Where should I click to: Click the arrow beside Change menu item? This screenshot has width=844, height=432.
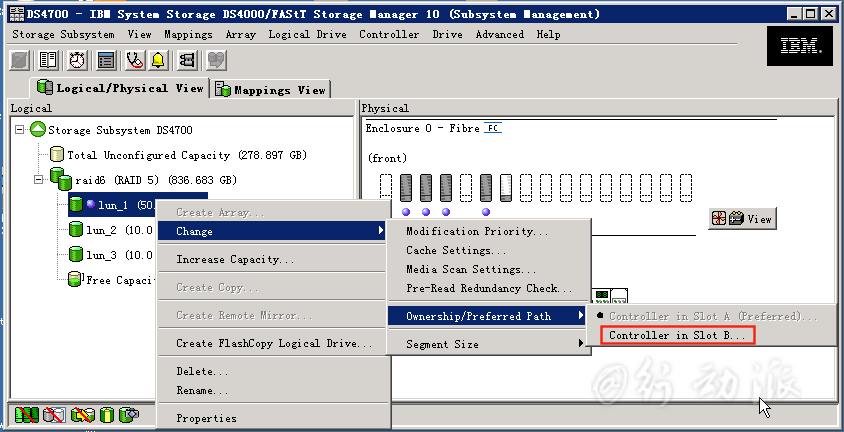(x=381, y=231)
